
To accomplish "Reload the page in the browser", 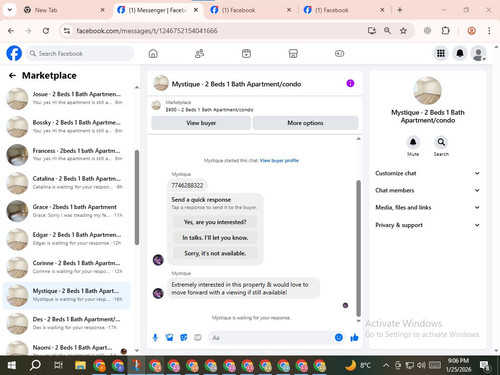I will click(x=46, y=31).
